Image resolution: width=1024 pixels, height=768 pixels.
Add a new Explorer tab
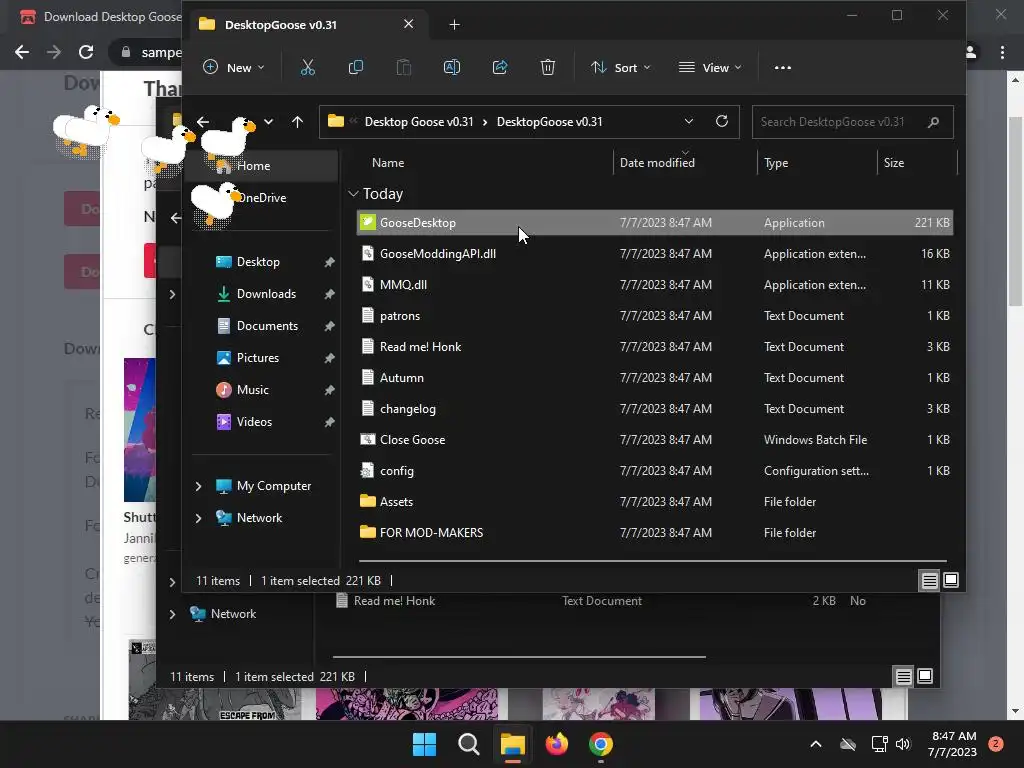tap(455, 25)
